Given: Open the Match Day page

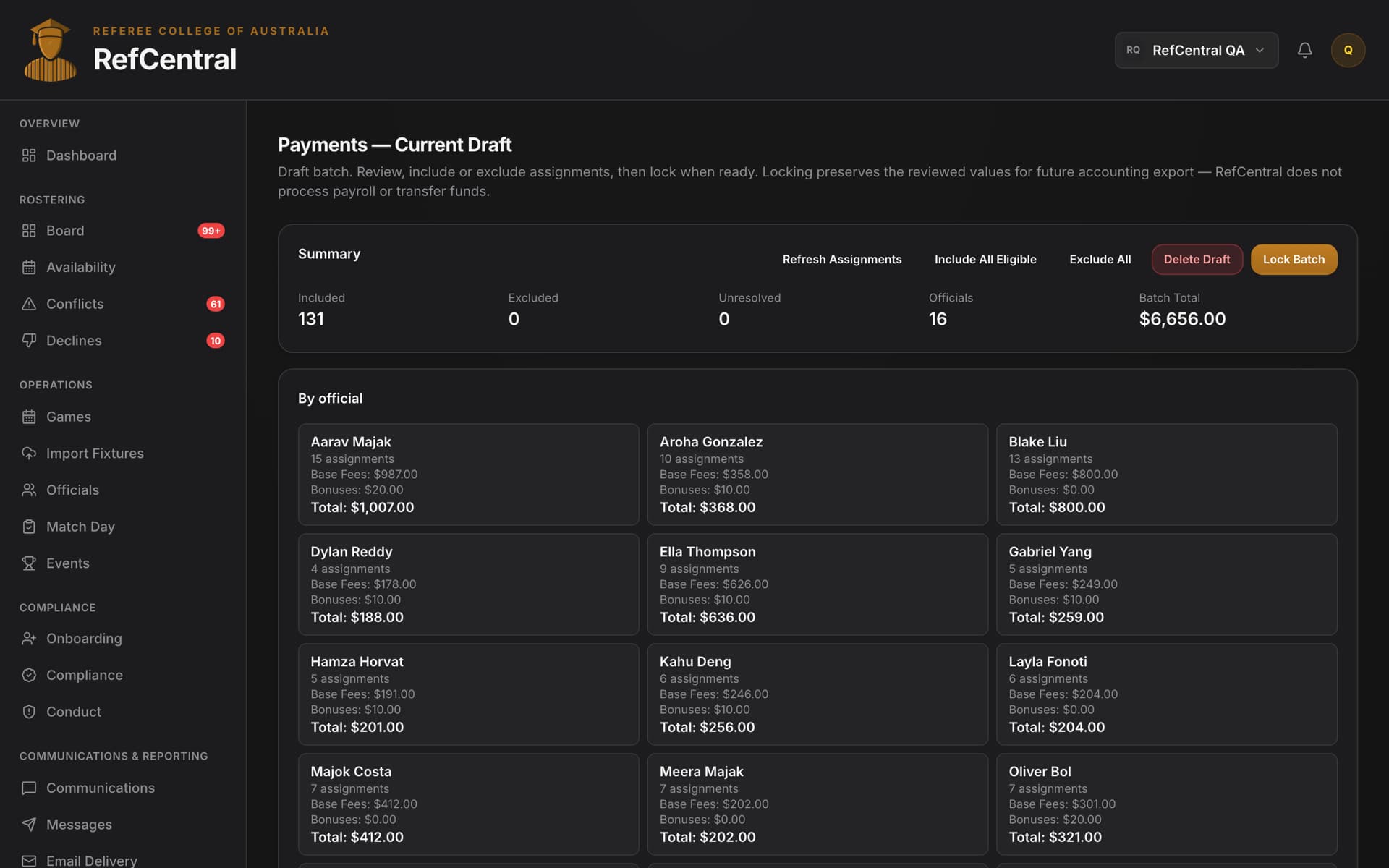Looking at the screenshot, I should click(123, 527).
